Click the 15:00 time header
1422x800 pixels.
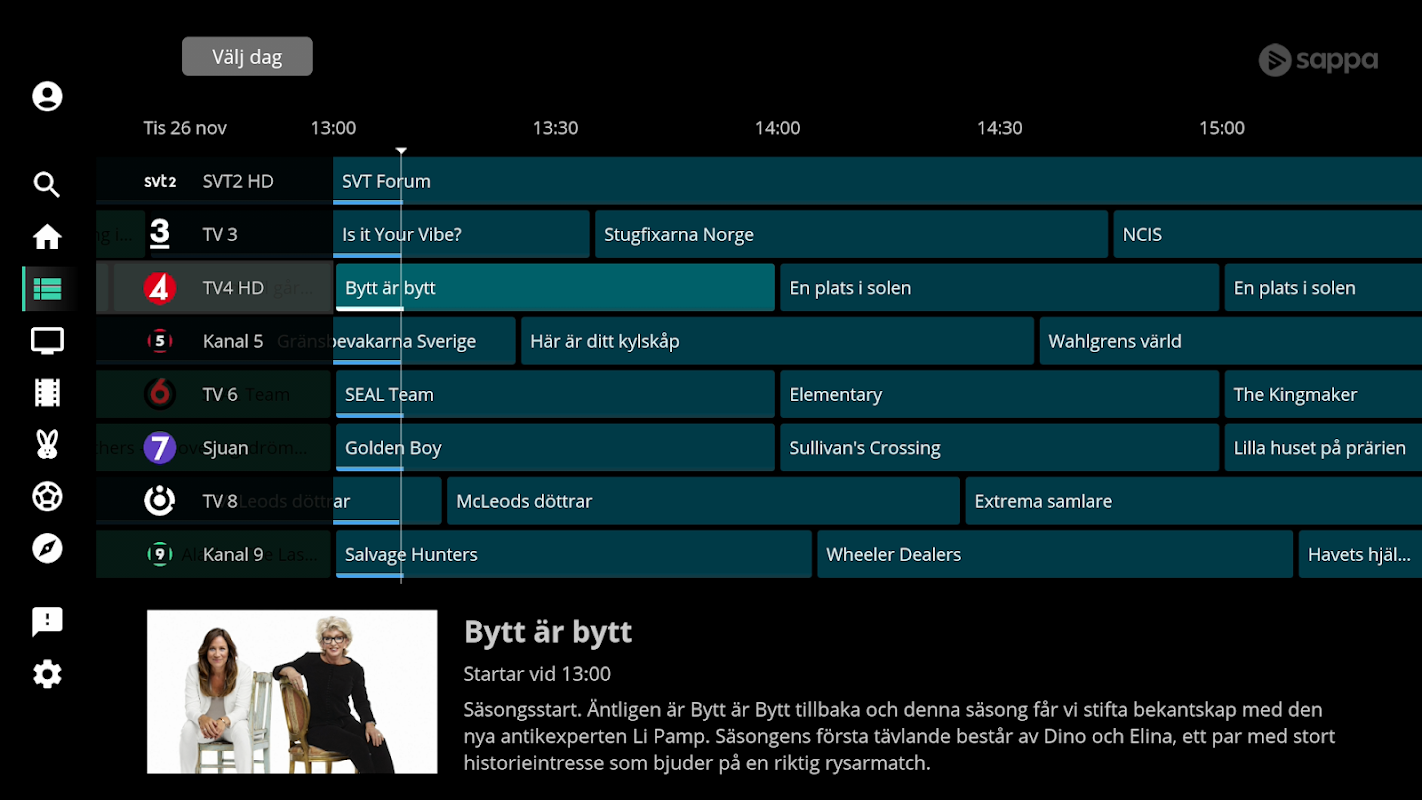click(x=1222, y=128)
